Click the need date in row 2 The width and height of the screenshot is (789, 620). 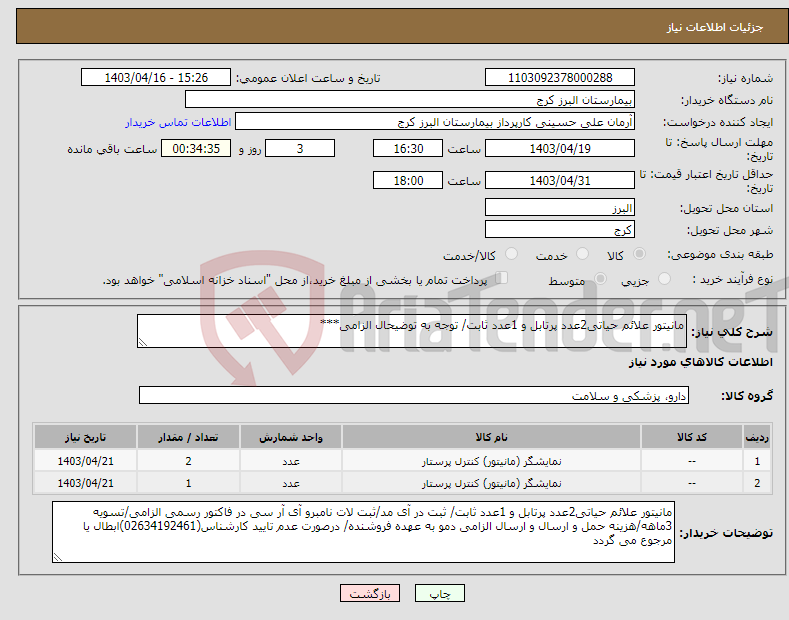click(x=86, y=483)
